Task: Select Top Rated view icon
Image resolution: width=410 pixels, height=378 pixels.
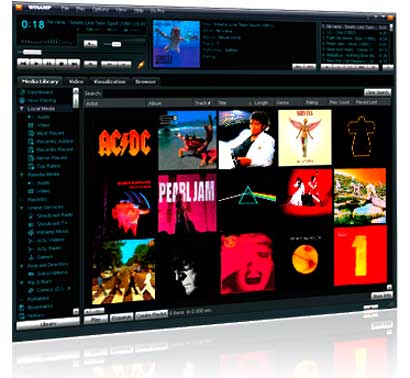Action: pyautogui.click(x=31, y=166)
